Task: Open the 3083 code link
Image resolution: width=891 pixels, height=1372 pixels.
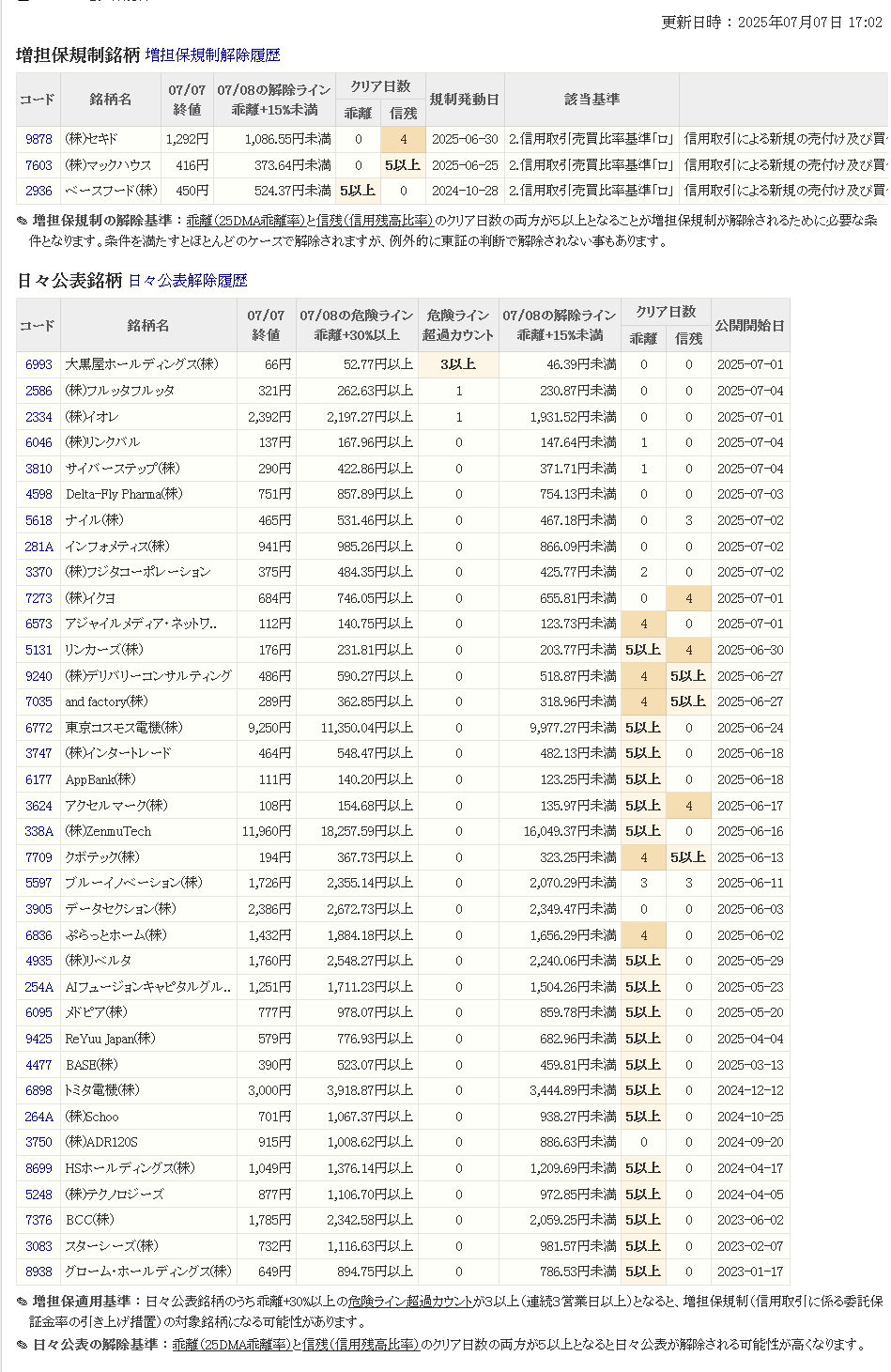Action: 38,1246
